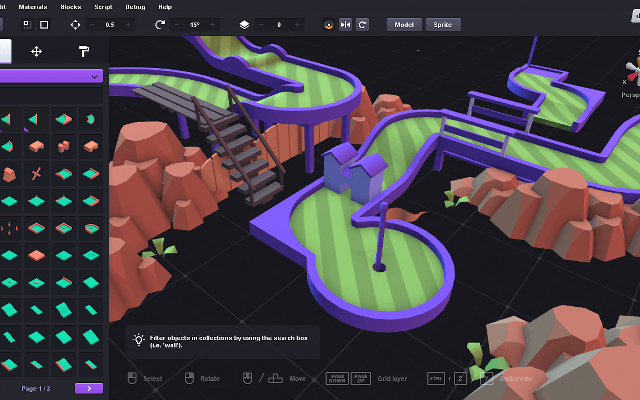Click the position snap crosshair icon

pos(75,25)
